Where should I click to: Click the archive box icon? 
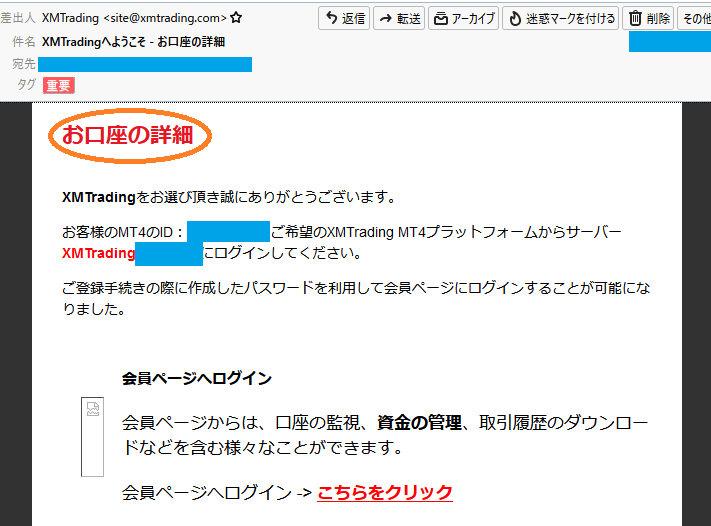(441, 19)
